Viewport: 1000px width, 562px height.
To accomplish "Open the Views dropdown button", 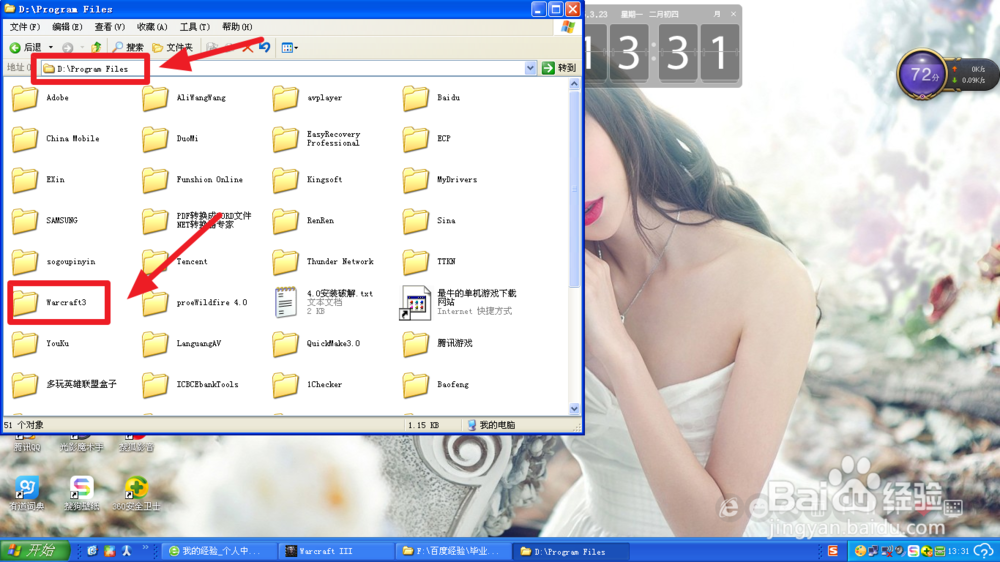I will pos(290,47).
